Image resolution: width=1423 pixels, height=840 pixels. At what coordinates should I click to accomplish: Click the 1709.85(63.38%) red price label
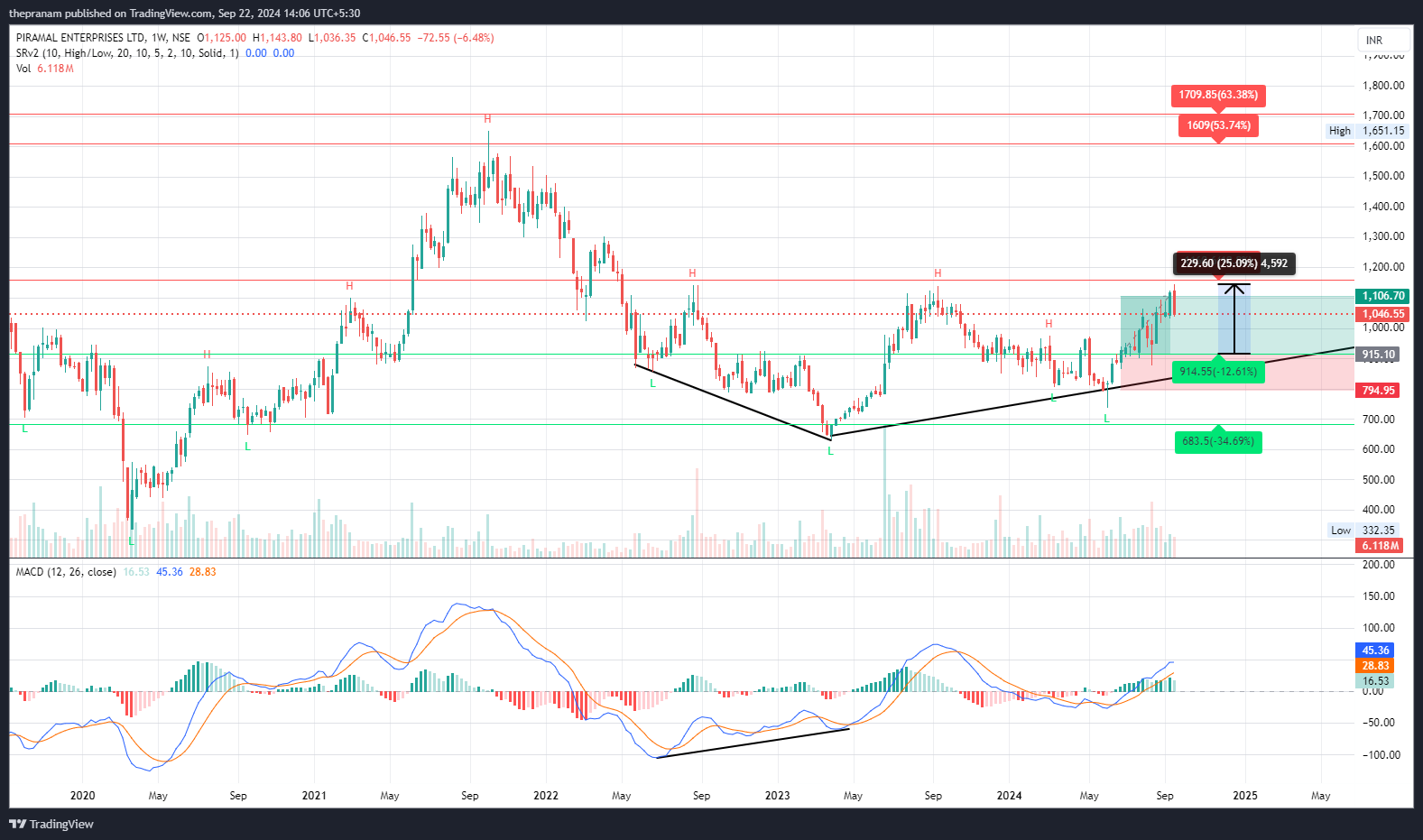tap(1218, 95)
